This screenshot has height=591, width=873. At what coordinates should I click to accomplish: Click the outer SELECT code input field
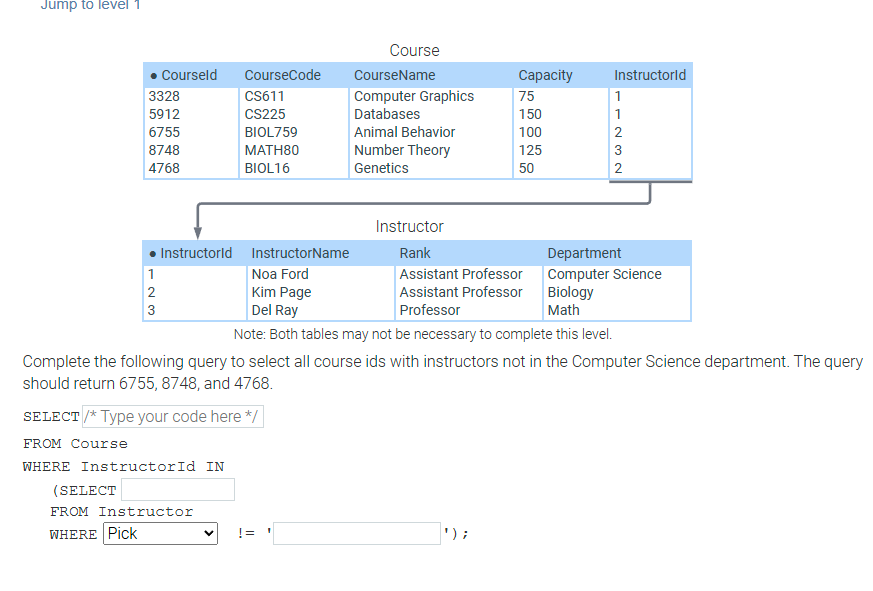(x=173, y=417)
